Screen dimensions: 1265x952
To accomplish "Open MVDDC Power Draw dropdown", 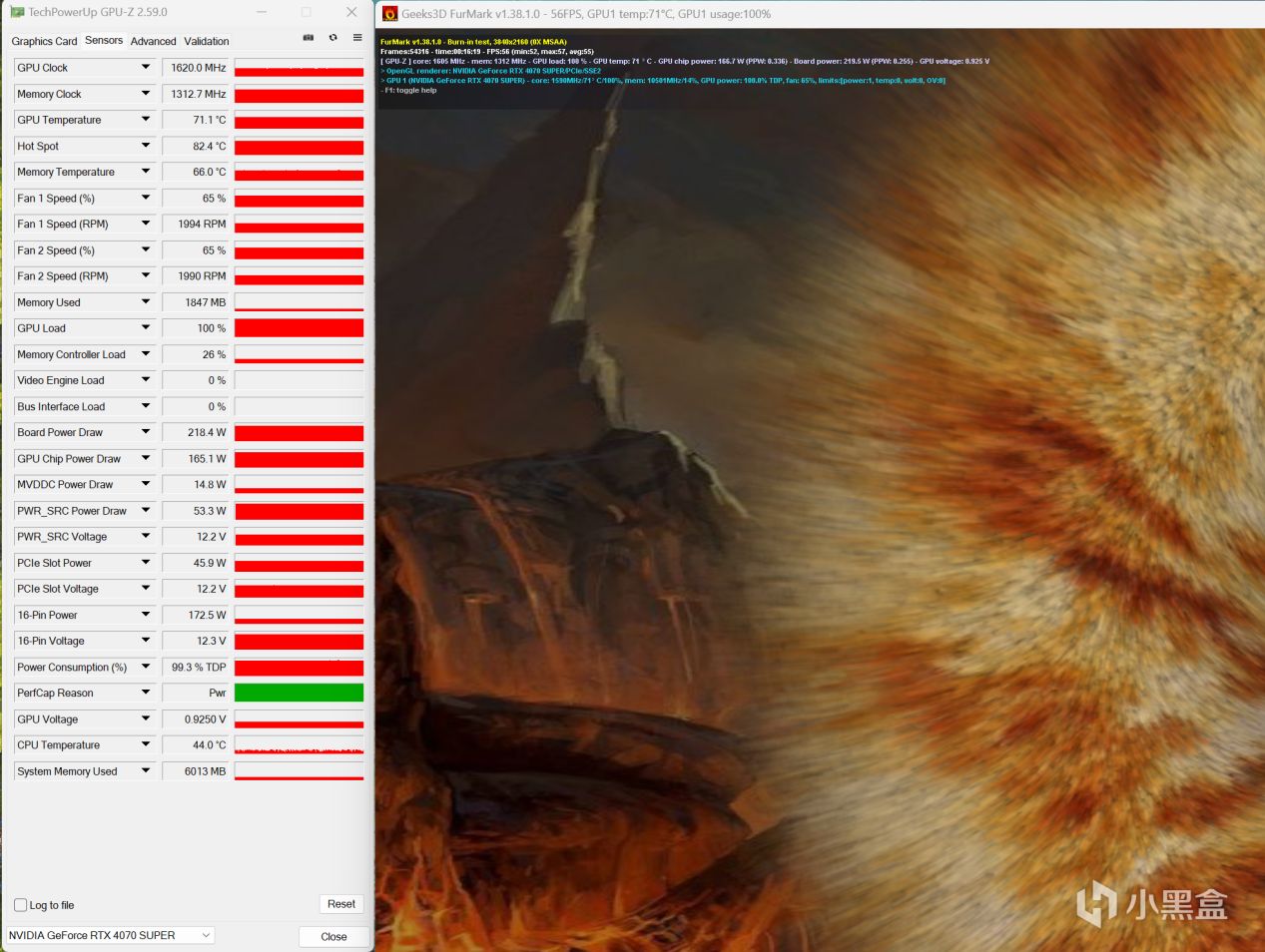I will pos(146,485).
